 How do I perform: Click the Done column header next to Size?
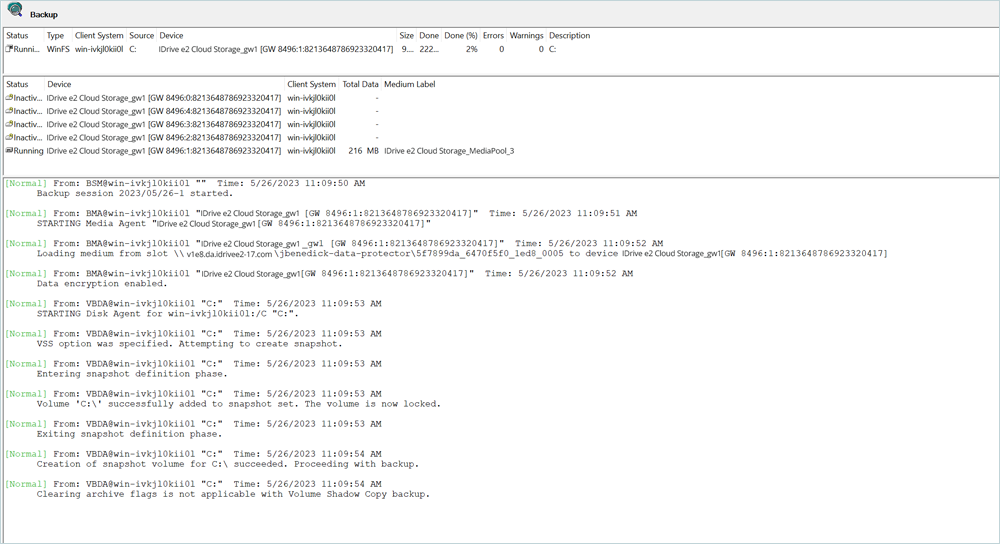429,36
